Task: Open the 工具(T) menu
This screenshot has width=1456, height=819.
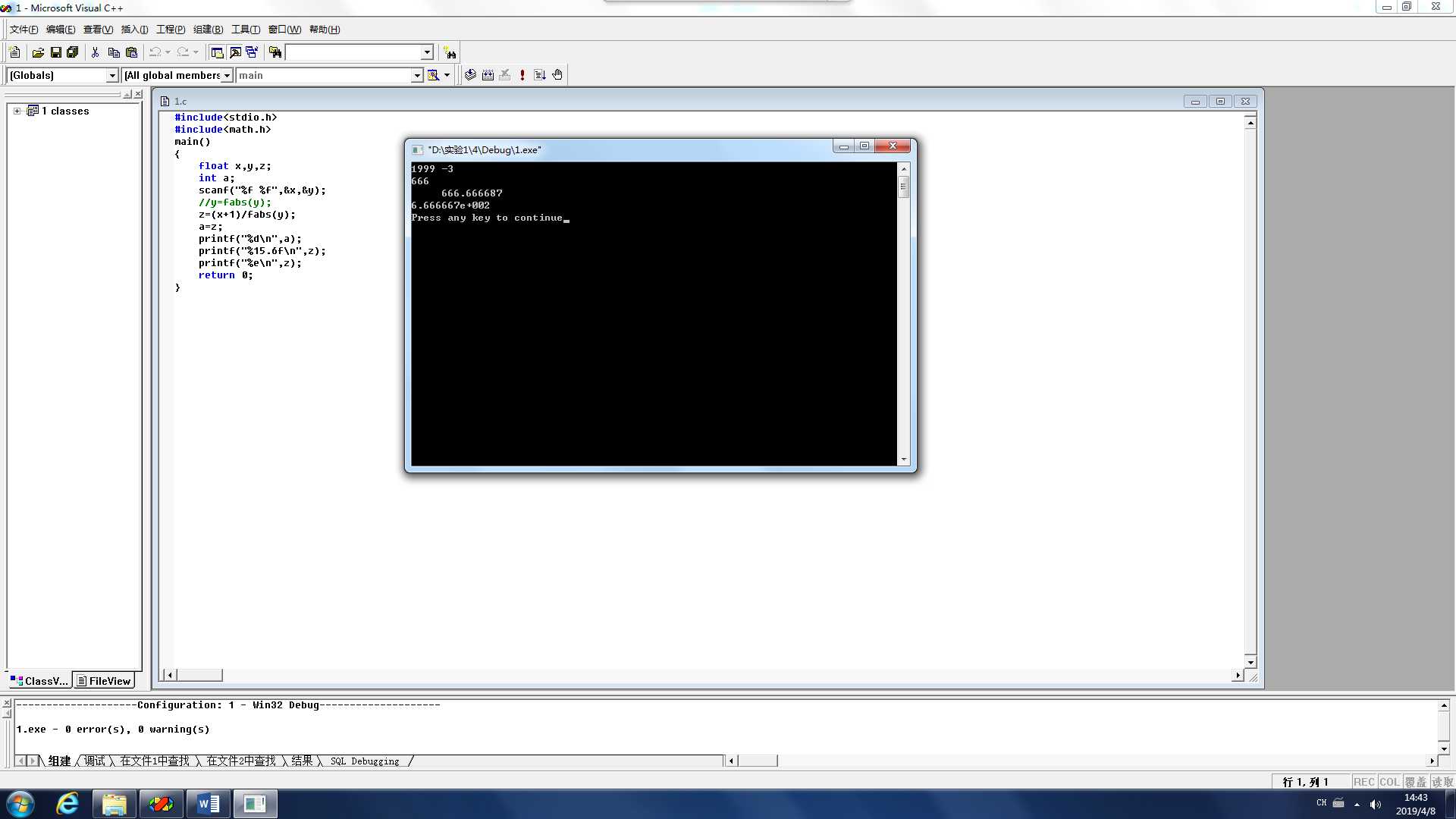Action: point(246,30)
